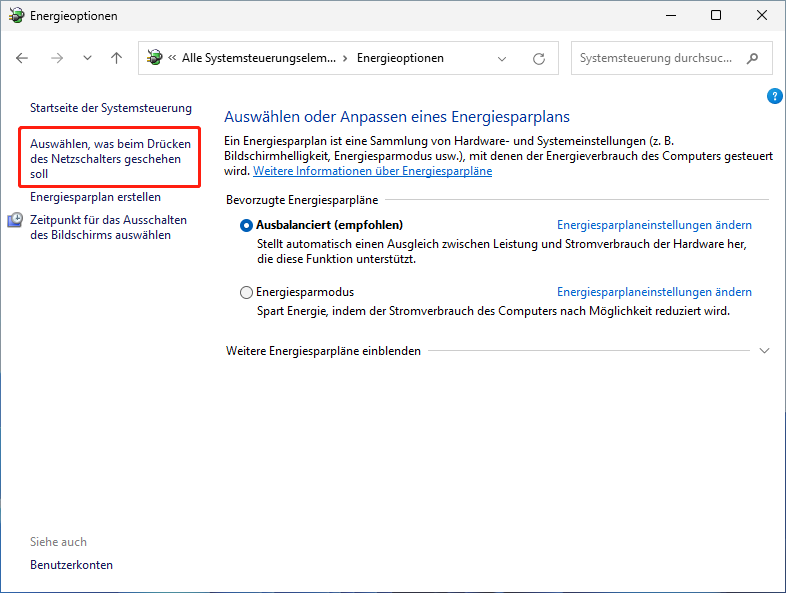Select the Alle Systemsteuerungselemente breadcrumb

[259, 58]
